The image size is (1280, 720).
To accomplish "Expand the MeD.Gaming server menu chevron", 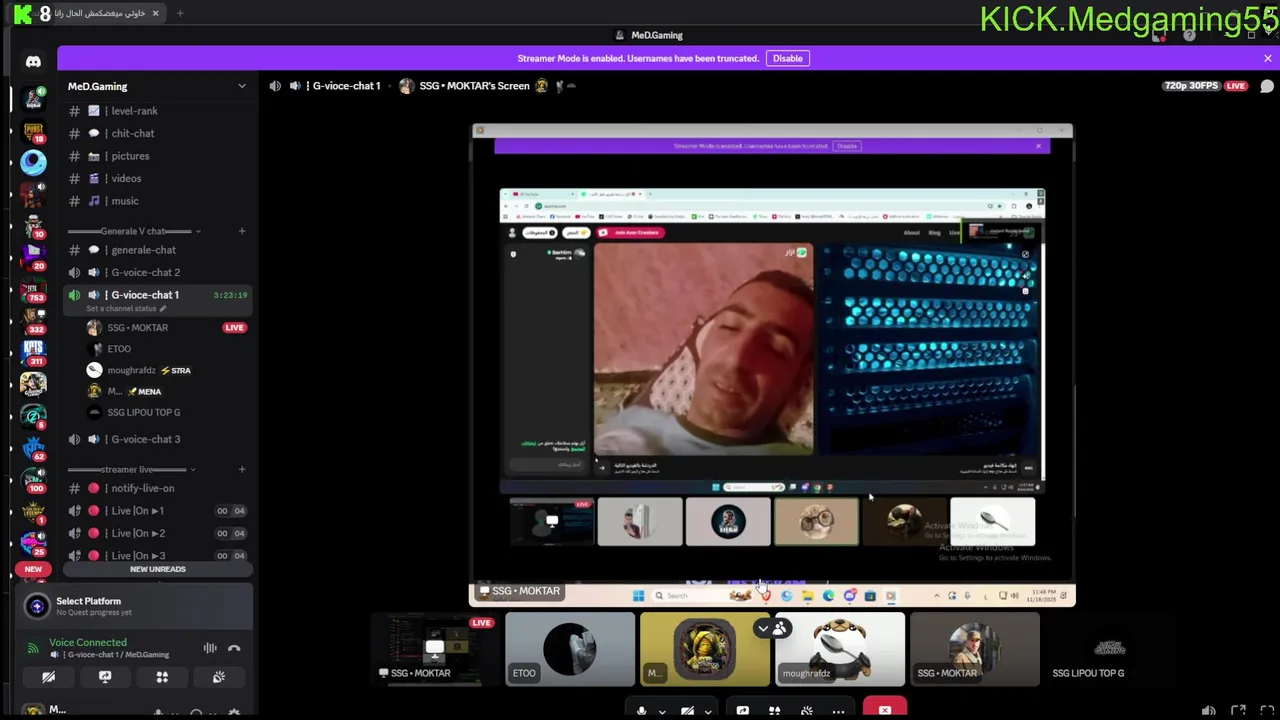I will coord(241,86).
